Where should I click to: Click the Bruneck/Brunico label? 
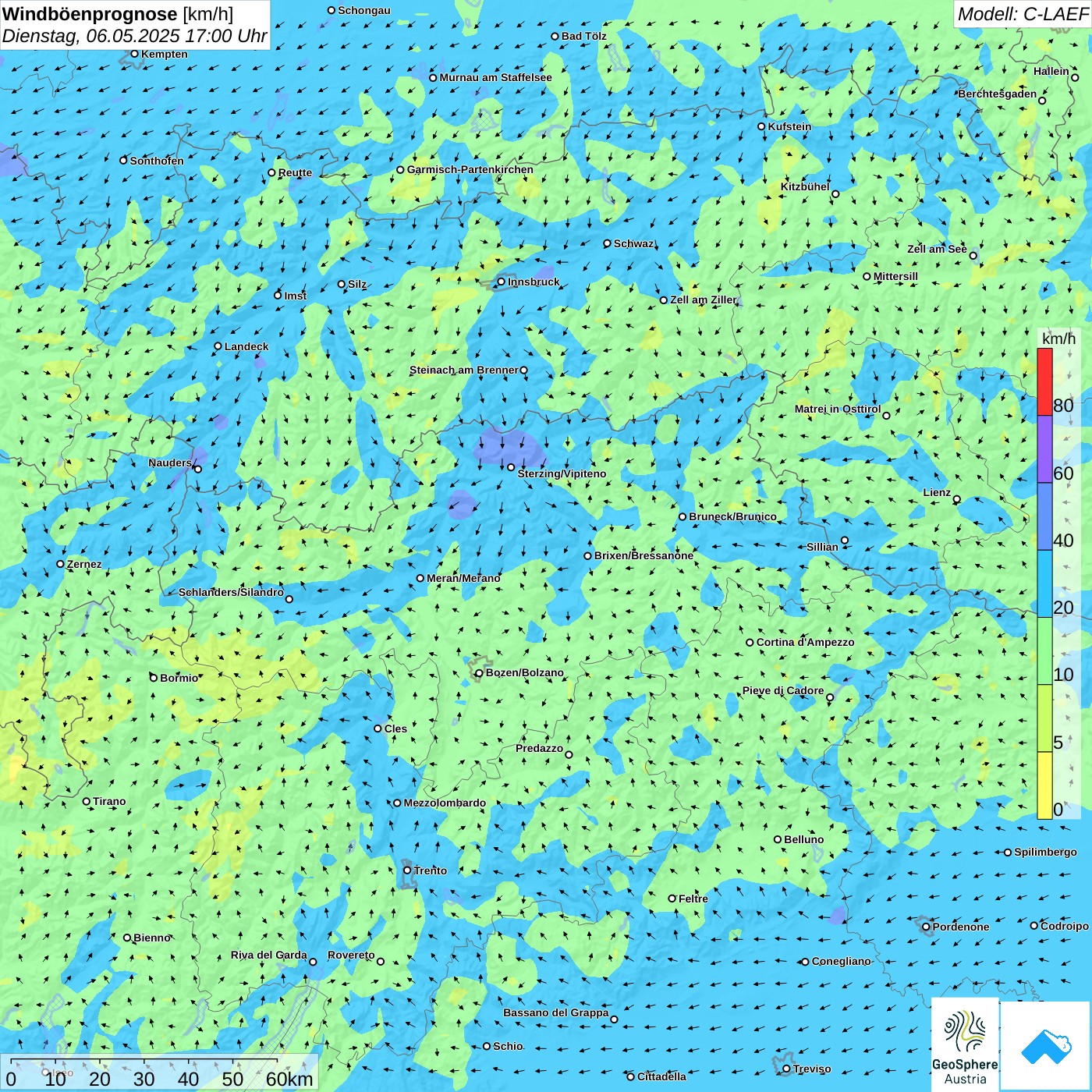[x=733, y=516]
